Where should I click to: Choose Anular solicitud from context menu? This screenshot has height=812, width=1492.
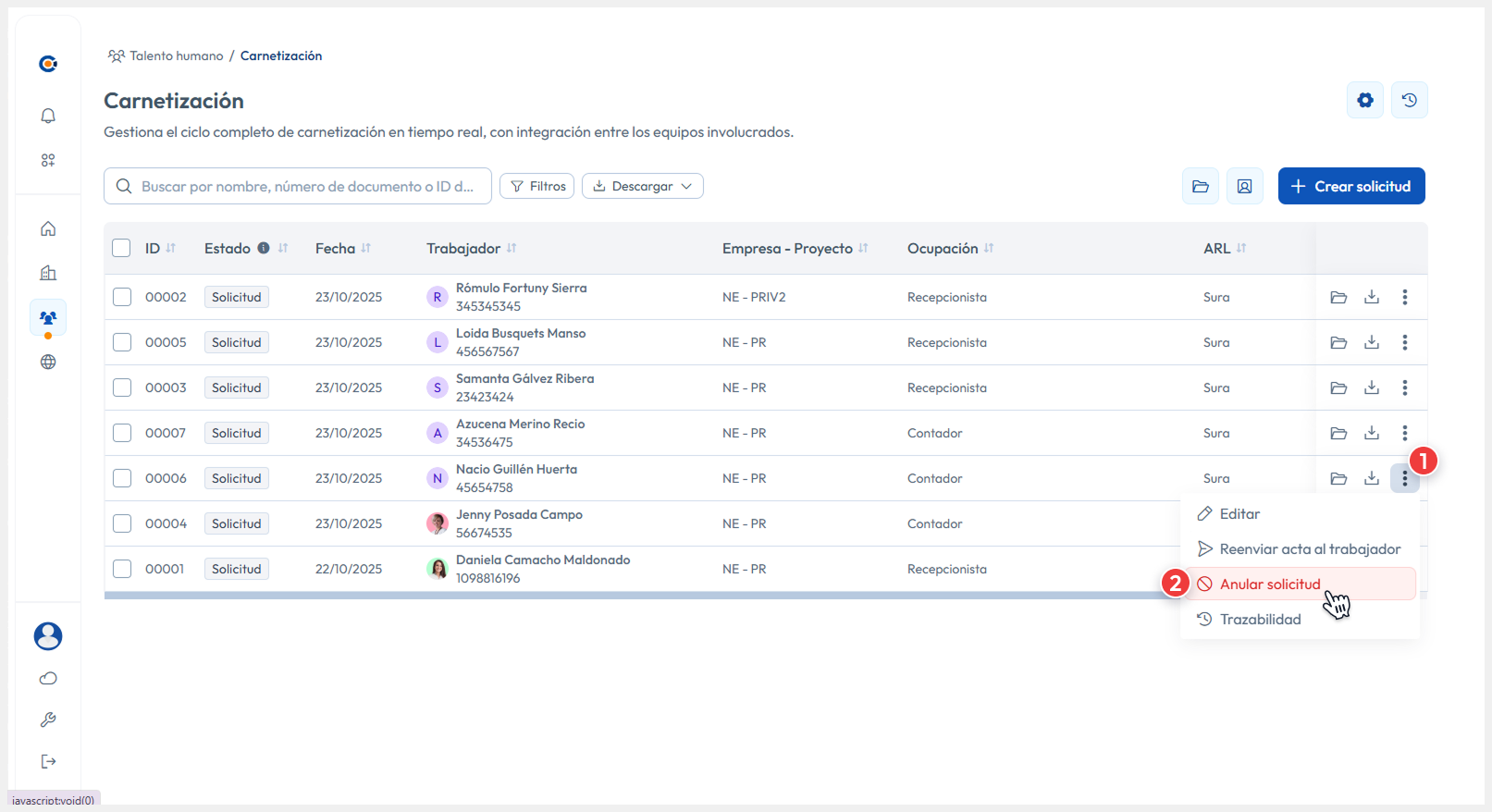(x=1269, y=584)
